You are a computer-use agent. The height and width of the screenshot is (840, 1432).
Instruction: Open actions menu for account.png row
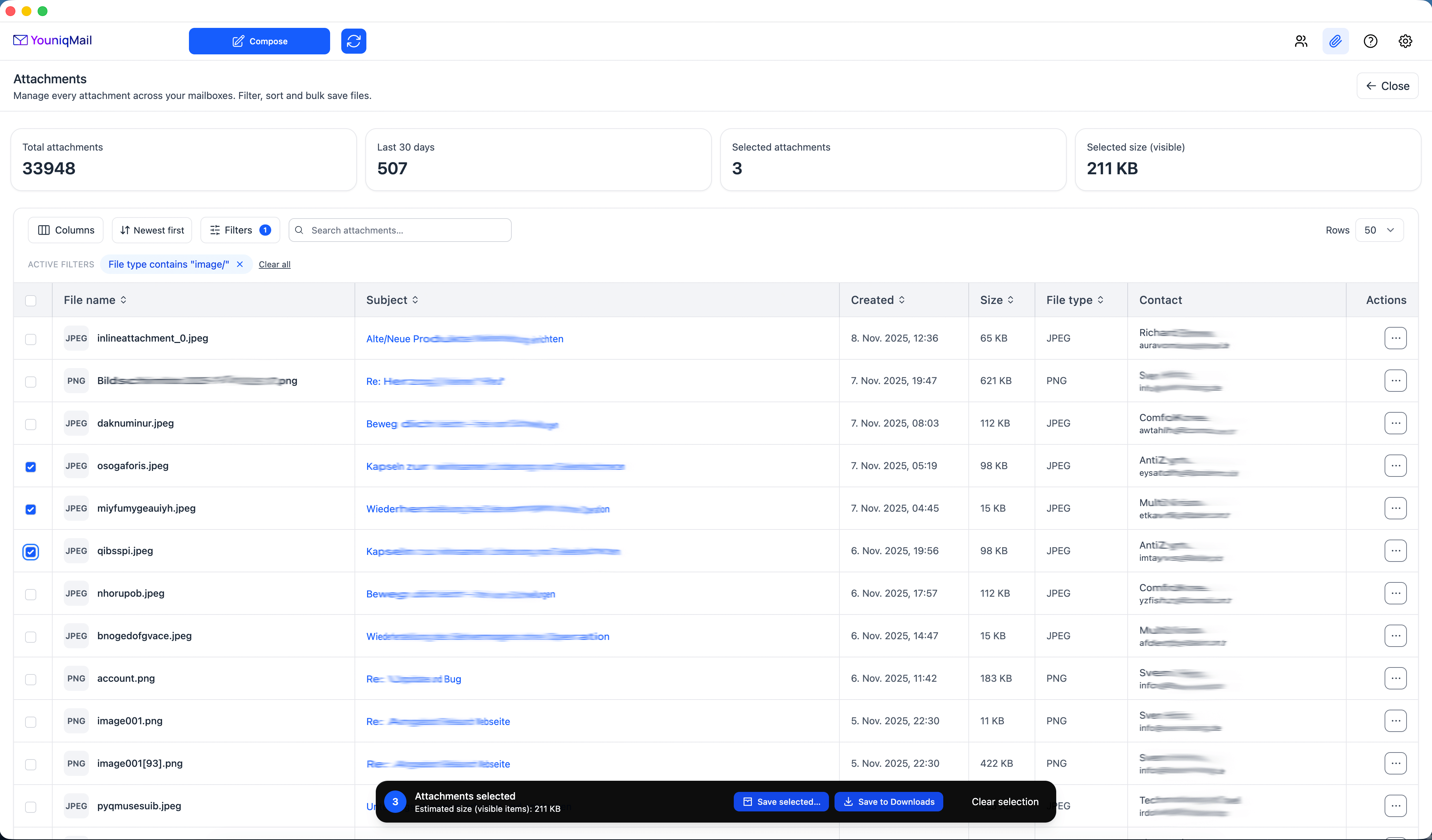[1395, 678]
